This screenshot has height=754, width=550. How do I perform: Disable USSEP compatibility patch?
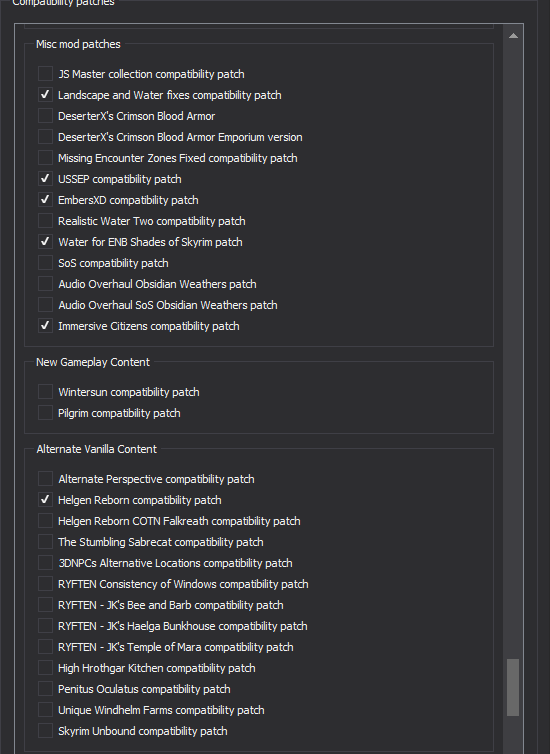coord(45,179)
